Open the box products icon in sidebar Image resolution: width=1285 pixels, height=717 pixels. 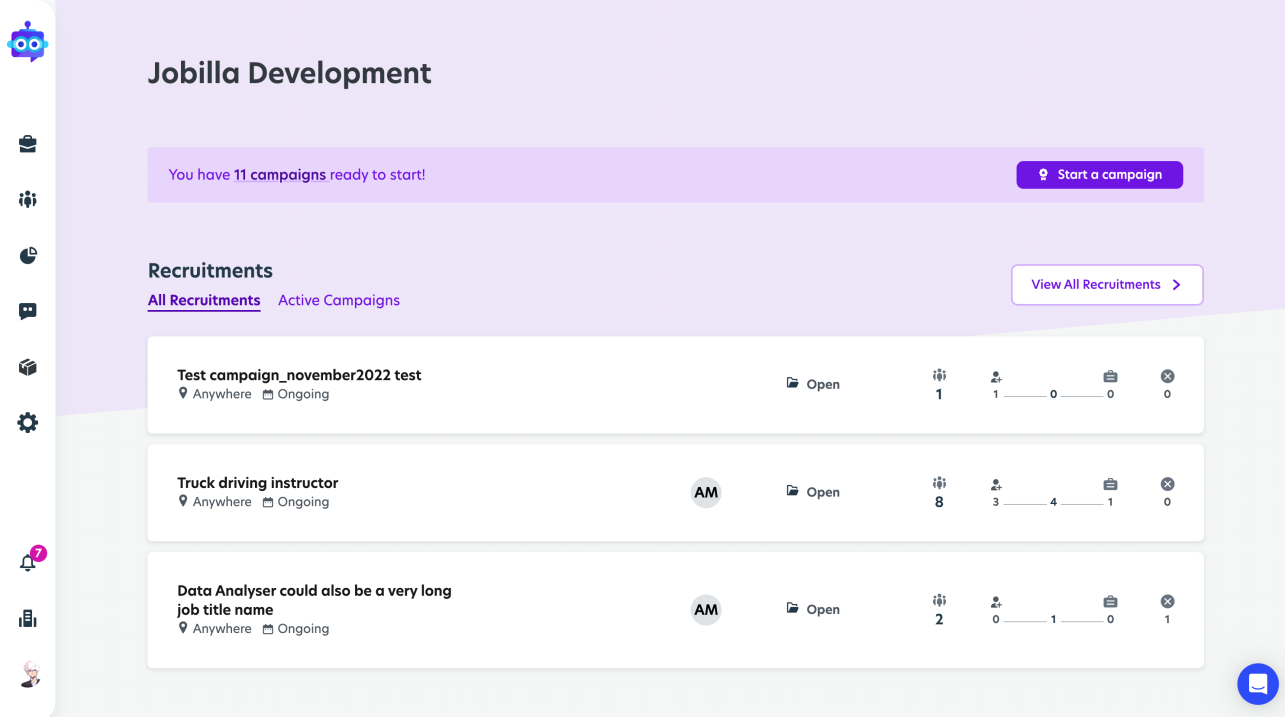[28, 367]
